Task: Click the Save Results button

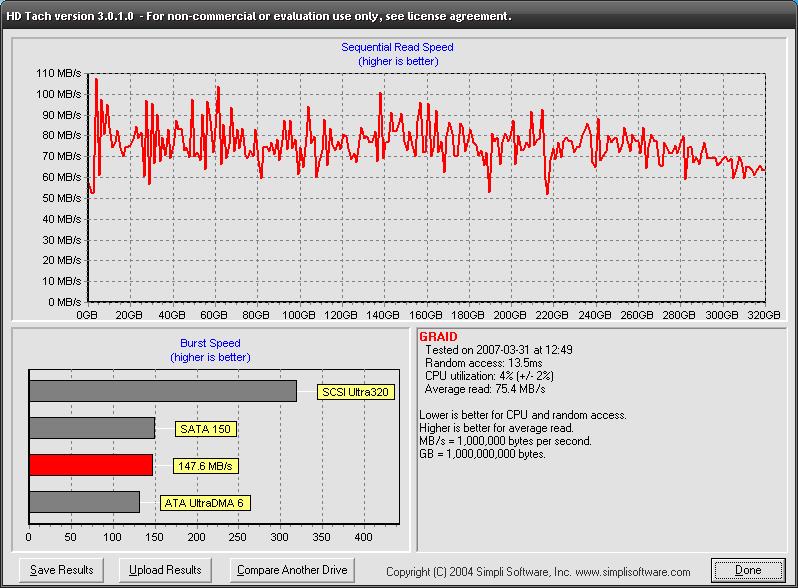Action: (x=61, y=570)
